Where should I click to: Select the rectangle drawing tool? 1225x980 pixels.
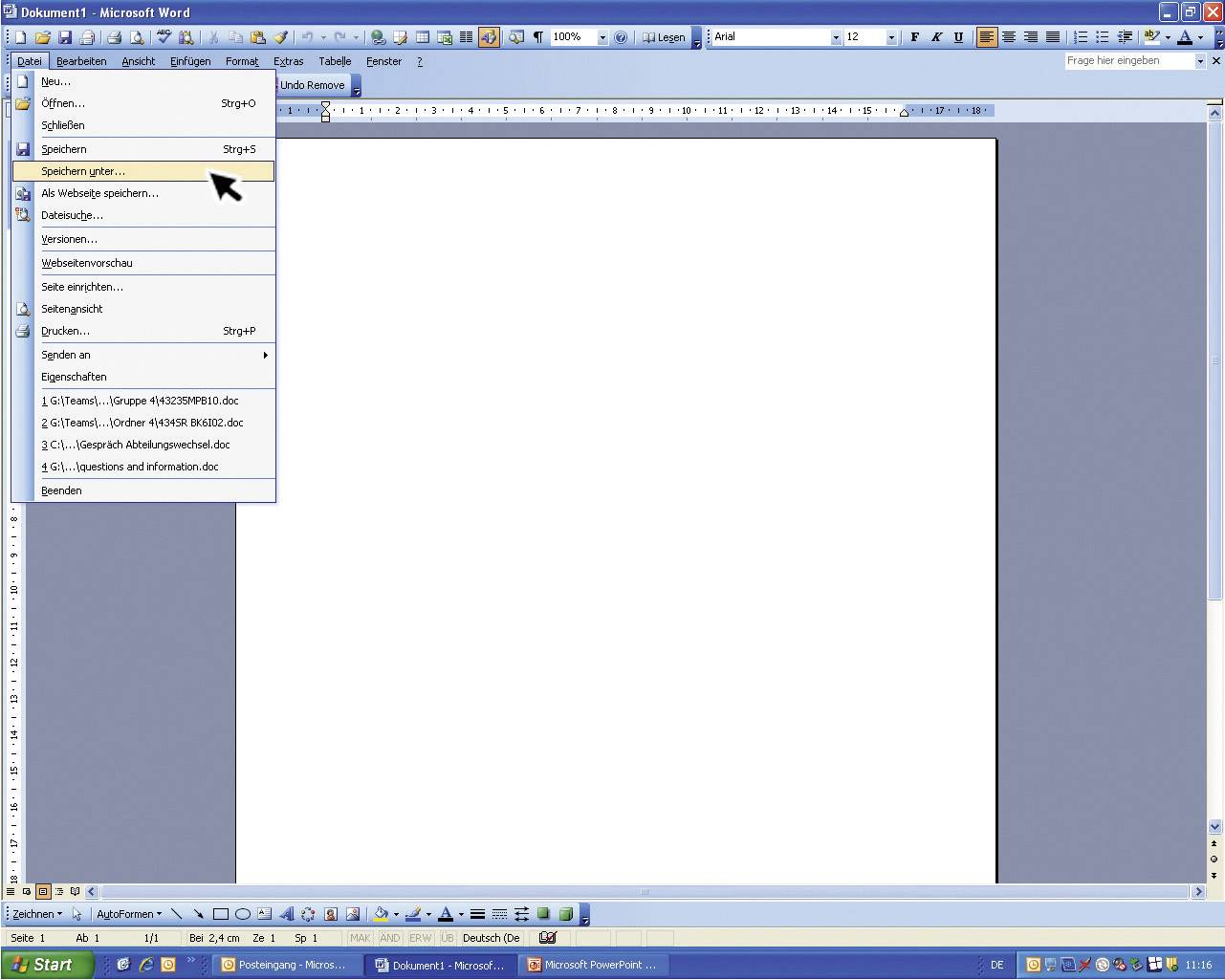pos(220,914)
